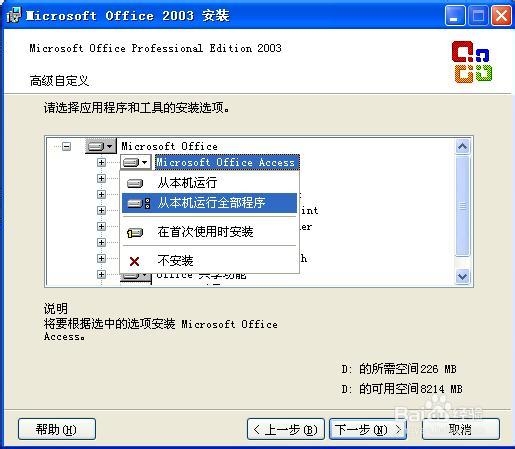515x449 pixels.
Task: Click the 帮助(H) button
Action: [x=57, y=429]
